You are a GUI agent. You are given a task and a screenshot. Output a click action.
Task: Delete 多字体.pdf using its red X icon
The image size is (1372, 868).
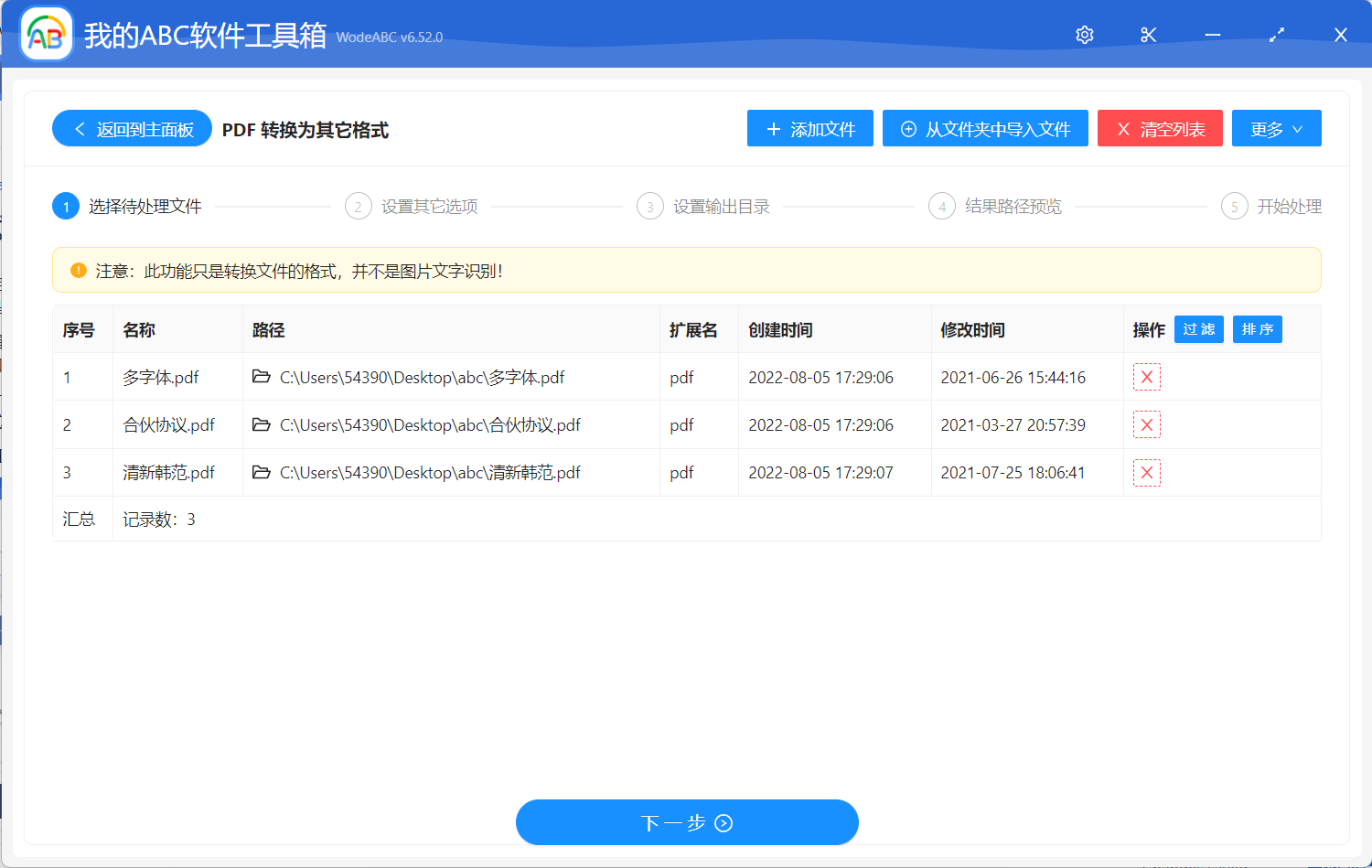[1146, 377]
